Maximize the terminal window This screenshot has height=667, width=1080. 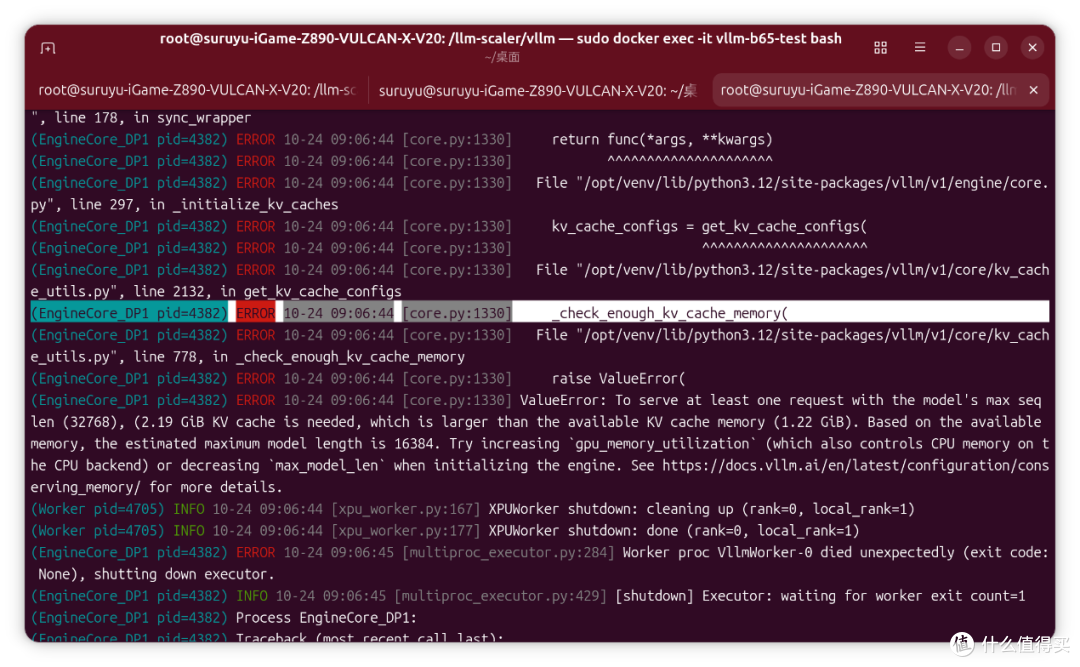point(996,48)
